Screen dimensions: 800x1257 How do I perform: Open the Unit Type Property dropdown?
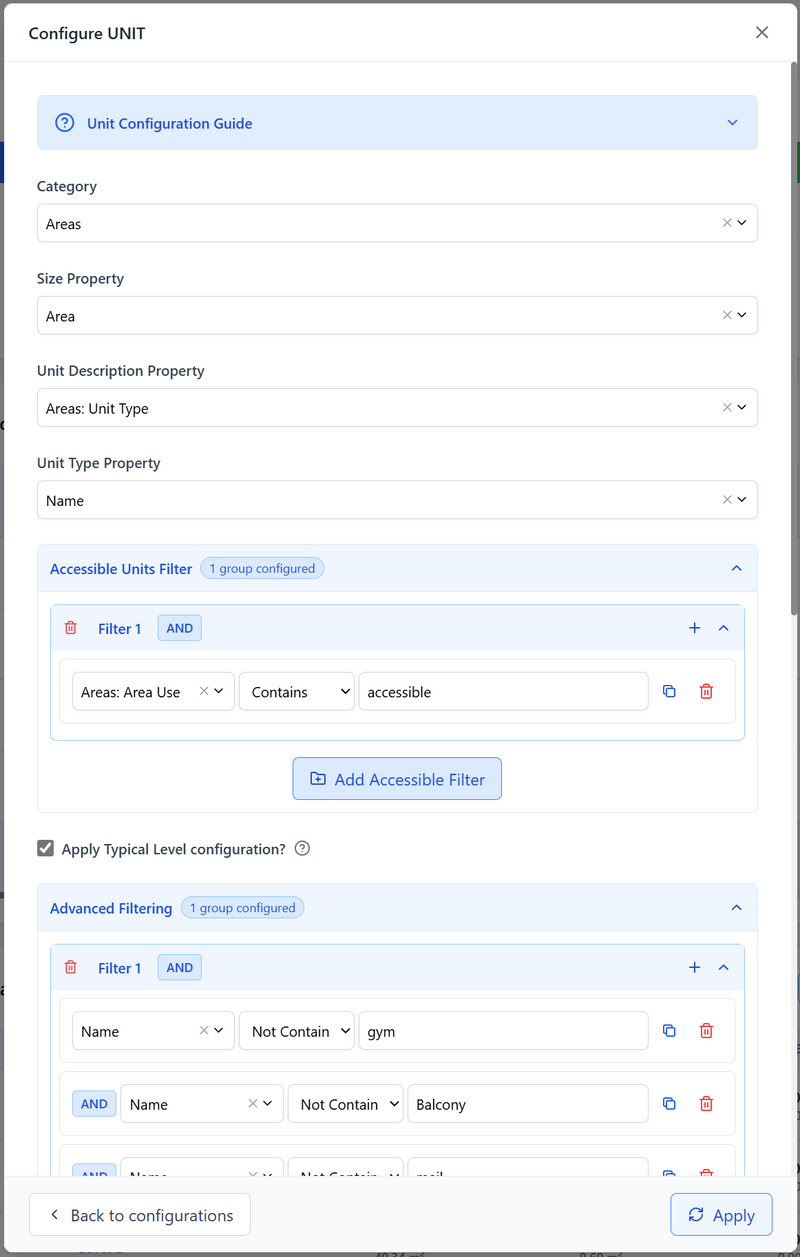(742, 499)
